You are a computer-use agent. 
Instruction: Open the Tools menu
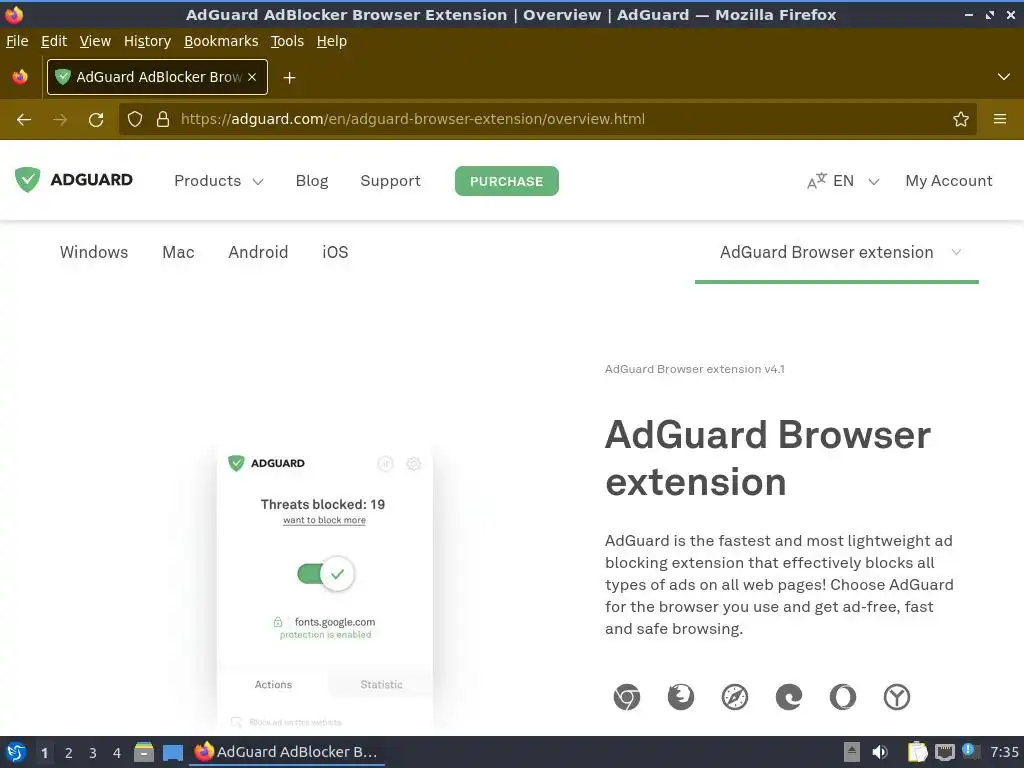point(287,41)
